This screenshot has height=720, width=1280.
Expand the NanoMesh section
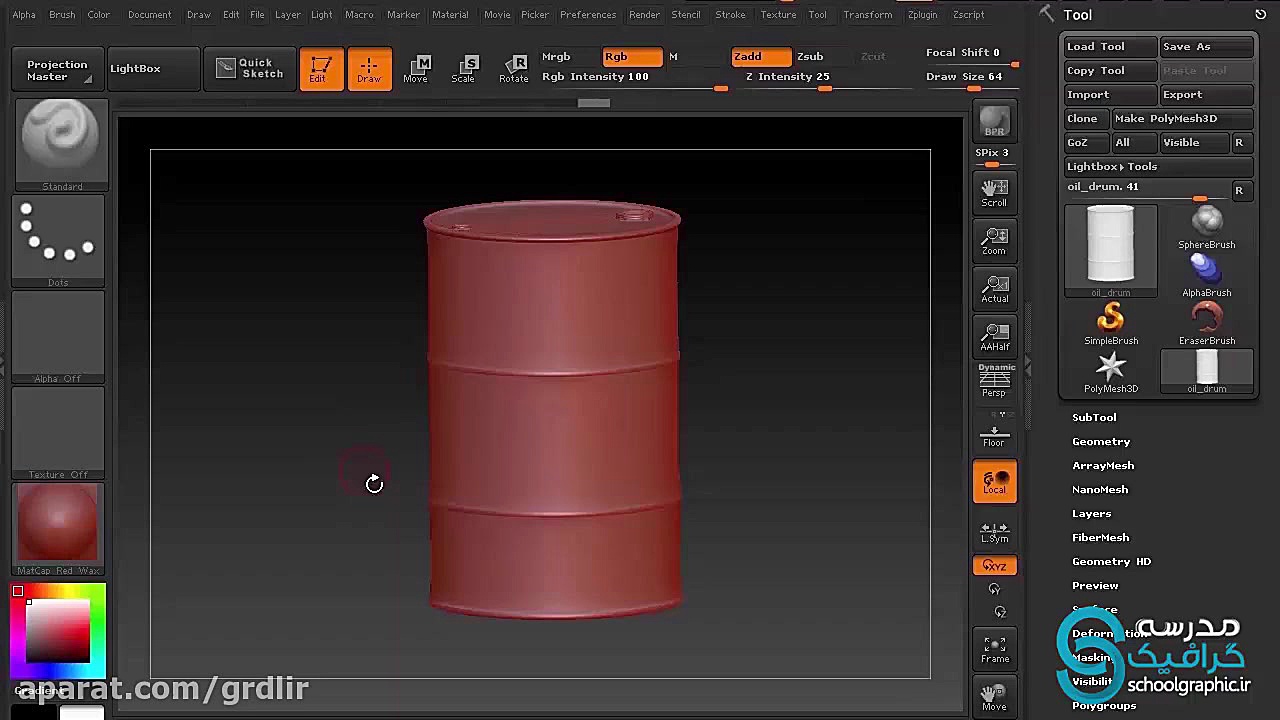point(1100,489)
